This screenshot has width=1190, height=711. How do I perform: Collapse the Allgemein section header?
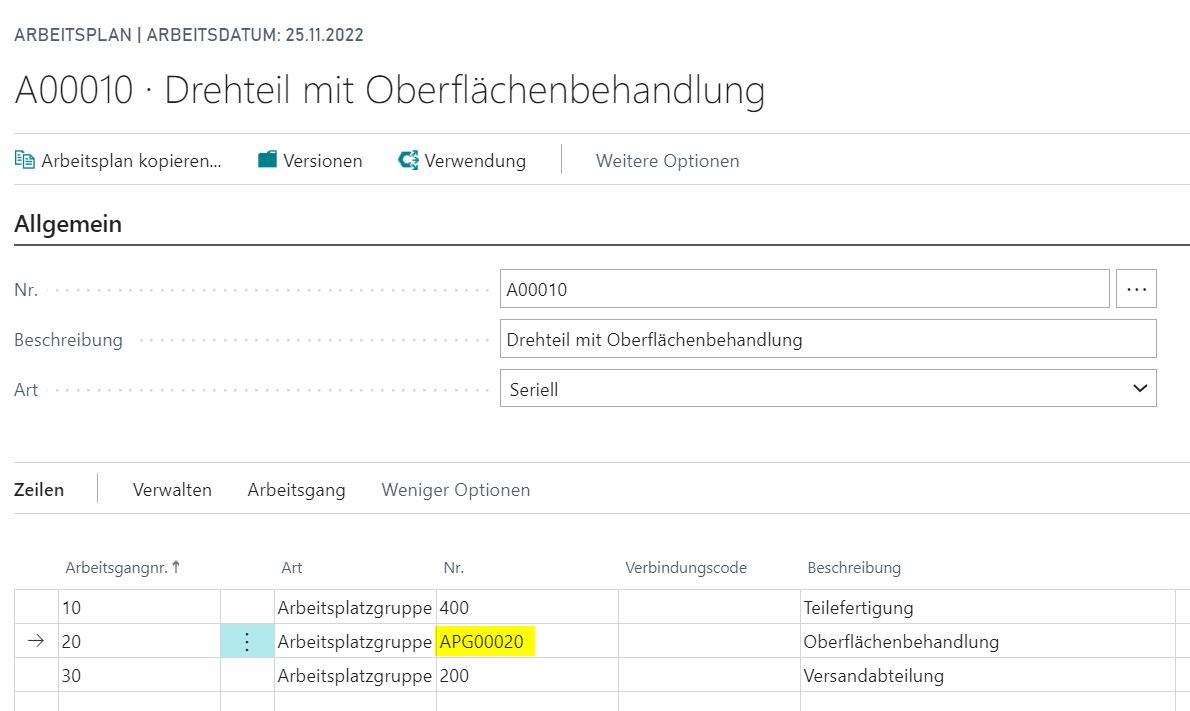coord(68,224)
